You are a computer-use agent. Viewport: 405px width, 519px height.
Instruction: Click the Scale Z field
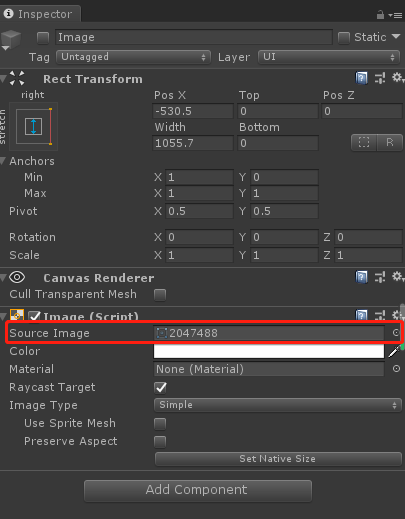pyautogui.click(x=368, y=255)
